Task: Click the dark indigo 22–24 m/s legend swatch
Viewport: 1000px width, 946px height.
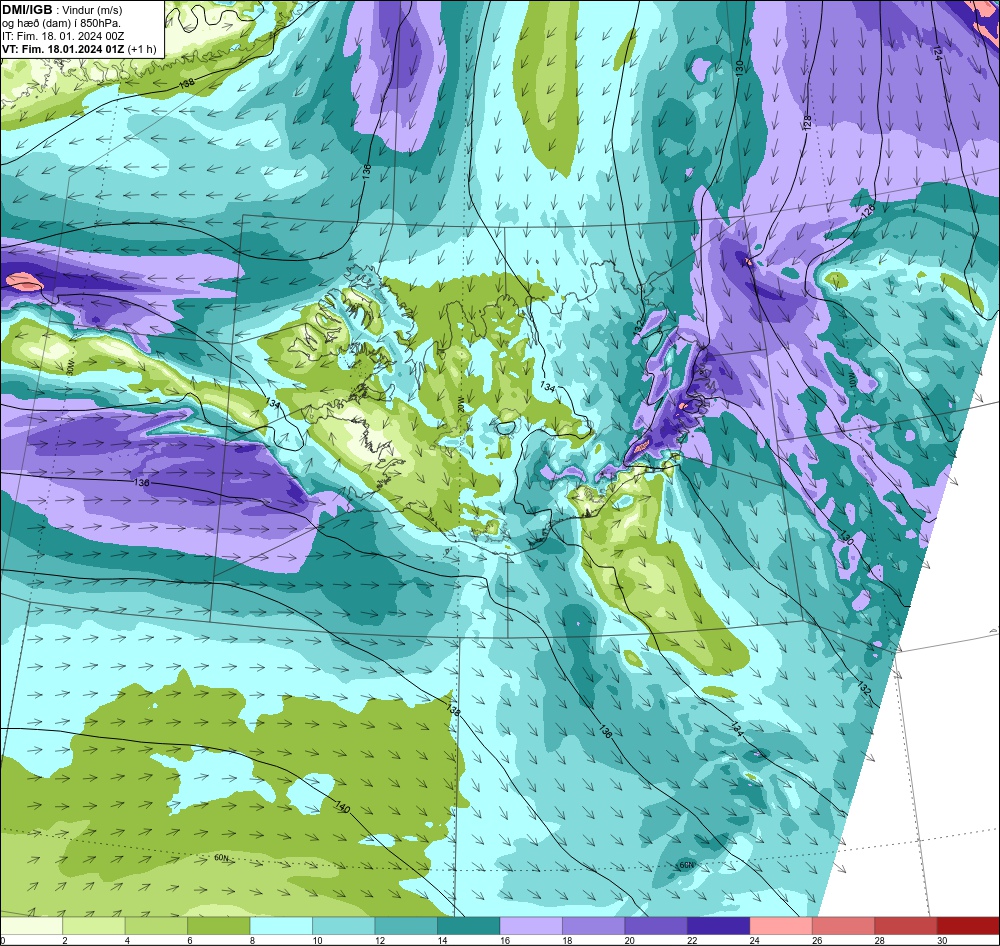Action: (719, 926)
